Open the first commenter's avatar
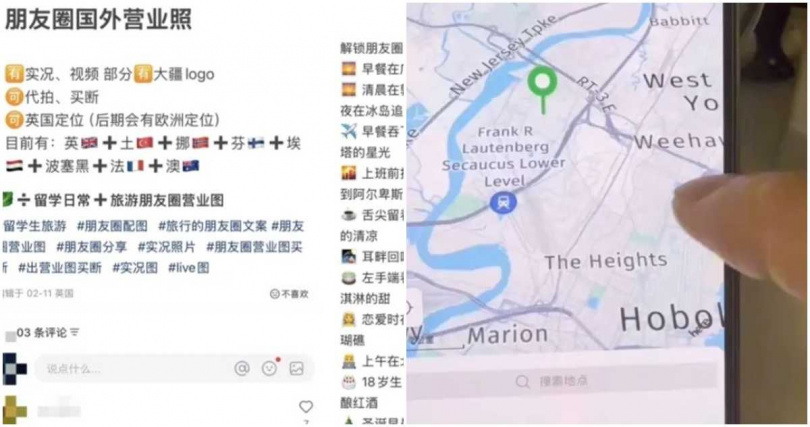 (x=14, y=369)
